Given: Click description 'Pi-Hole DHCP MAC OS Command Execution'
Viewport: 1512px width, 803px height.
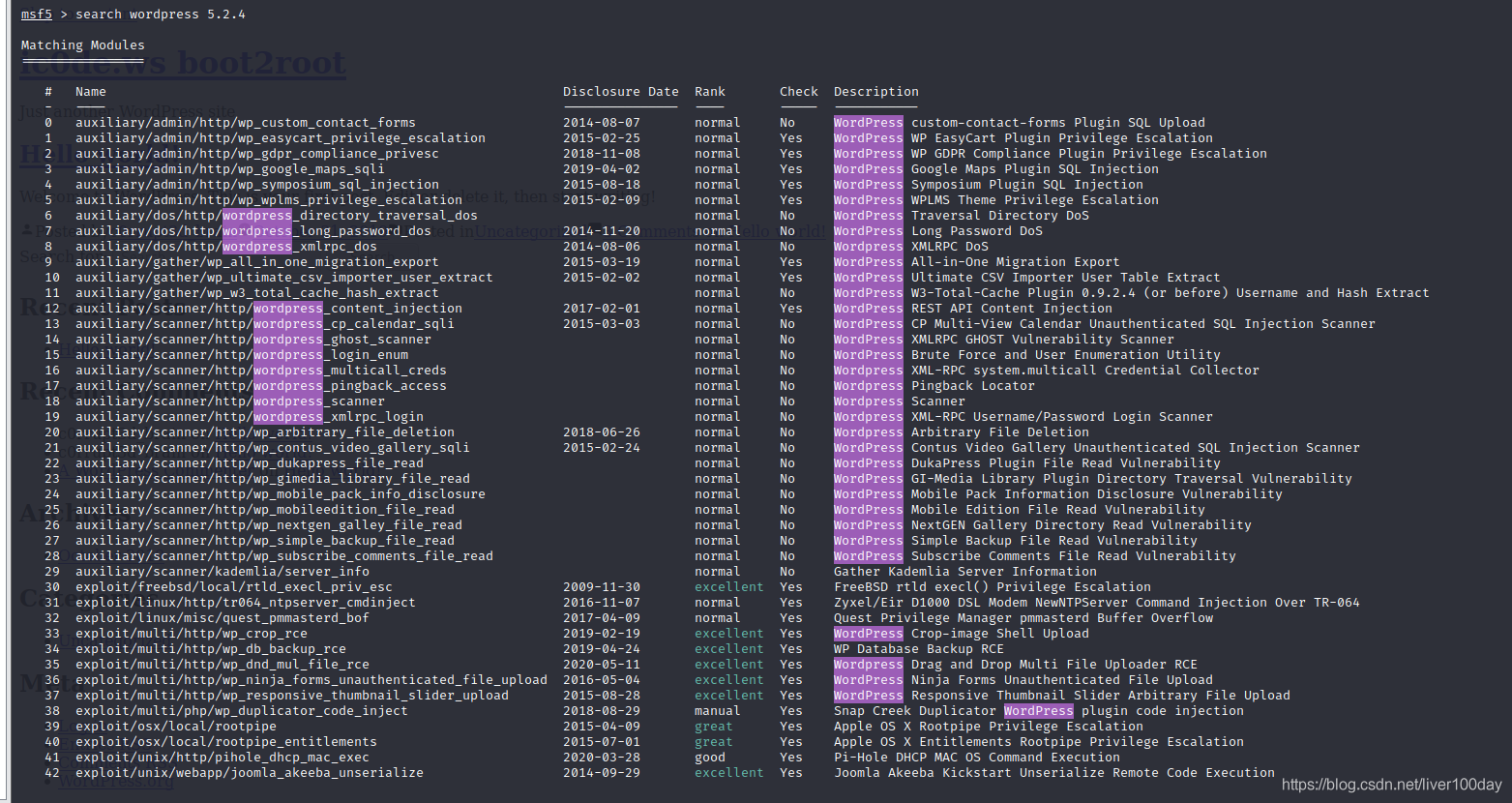Looking at the screenshot, I should click(x=977, y=758).
